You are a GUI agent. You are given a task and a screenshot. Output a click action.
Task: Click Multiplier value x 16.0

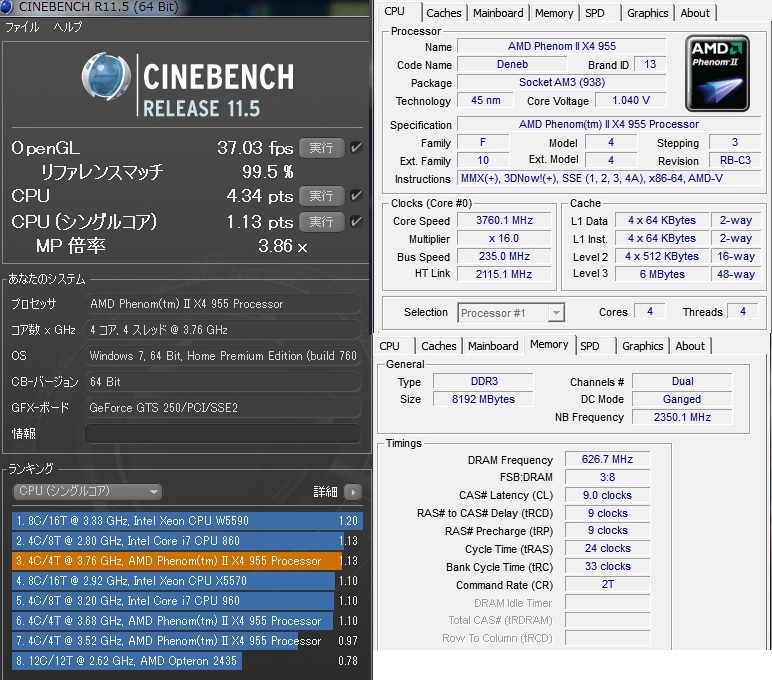coord(504,238)
